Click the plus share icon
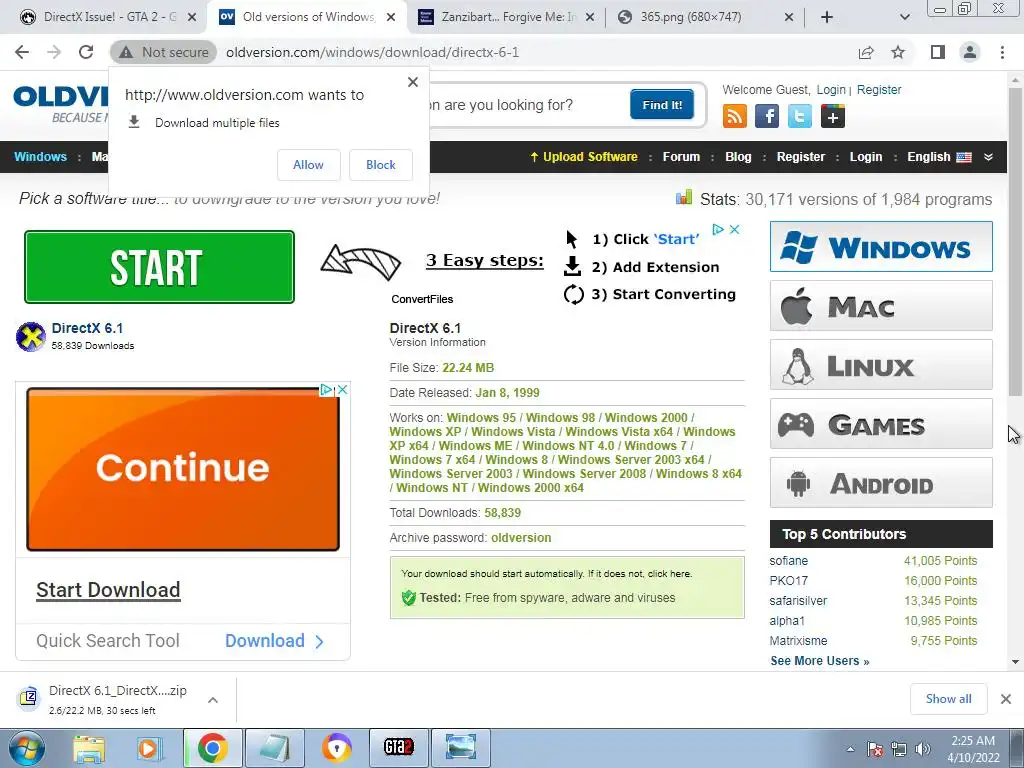The image size is (1024, 768). [833, 116]
